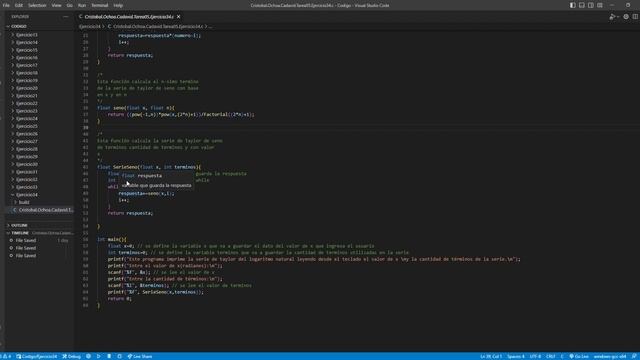This screenshot has width=640, height=360.
Task: Open the Terminal menu
Action: [100, 5]
